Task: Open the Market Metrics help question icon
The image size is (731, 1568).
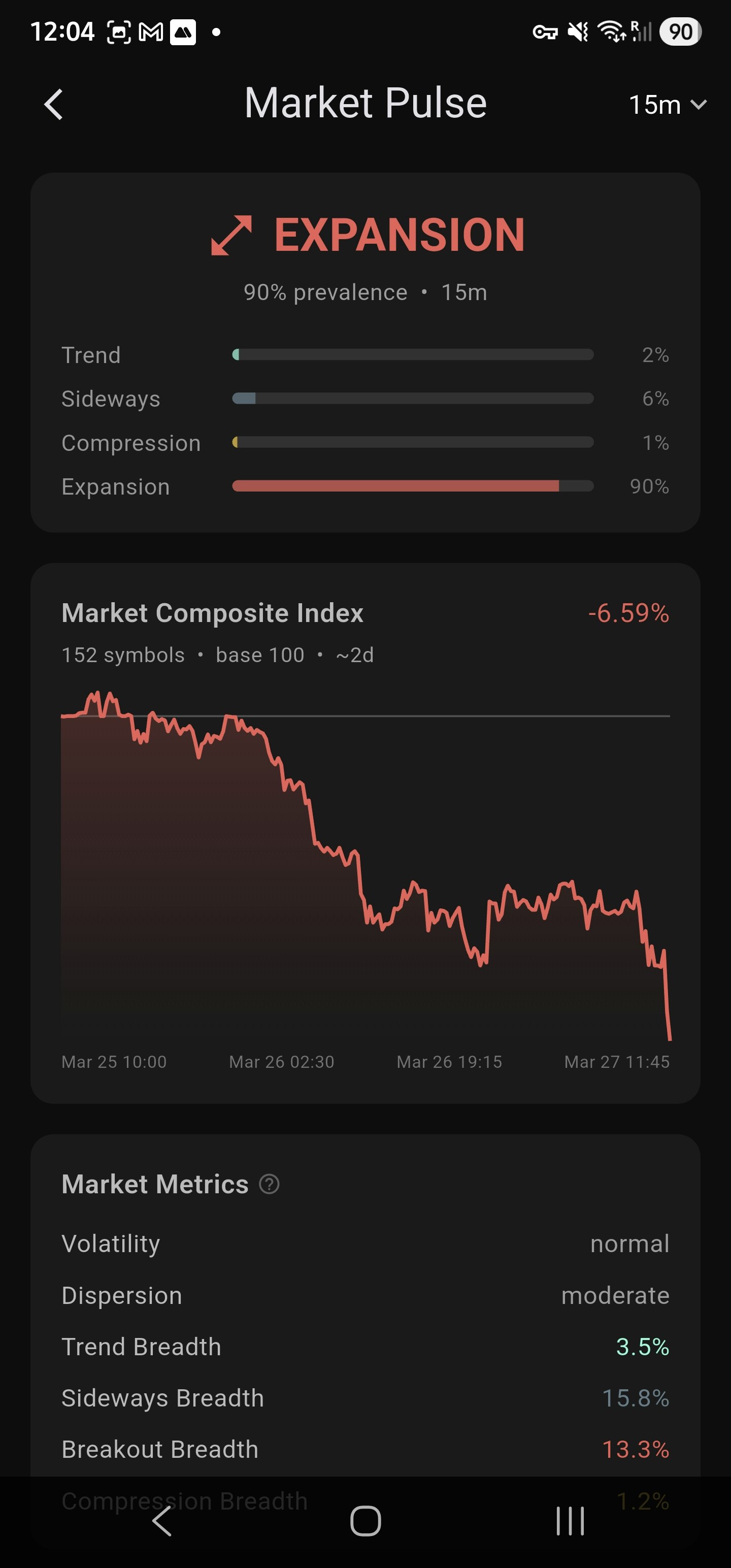Action: [x=269, y=1184]
